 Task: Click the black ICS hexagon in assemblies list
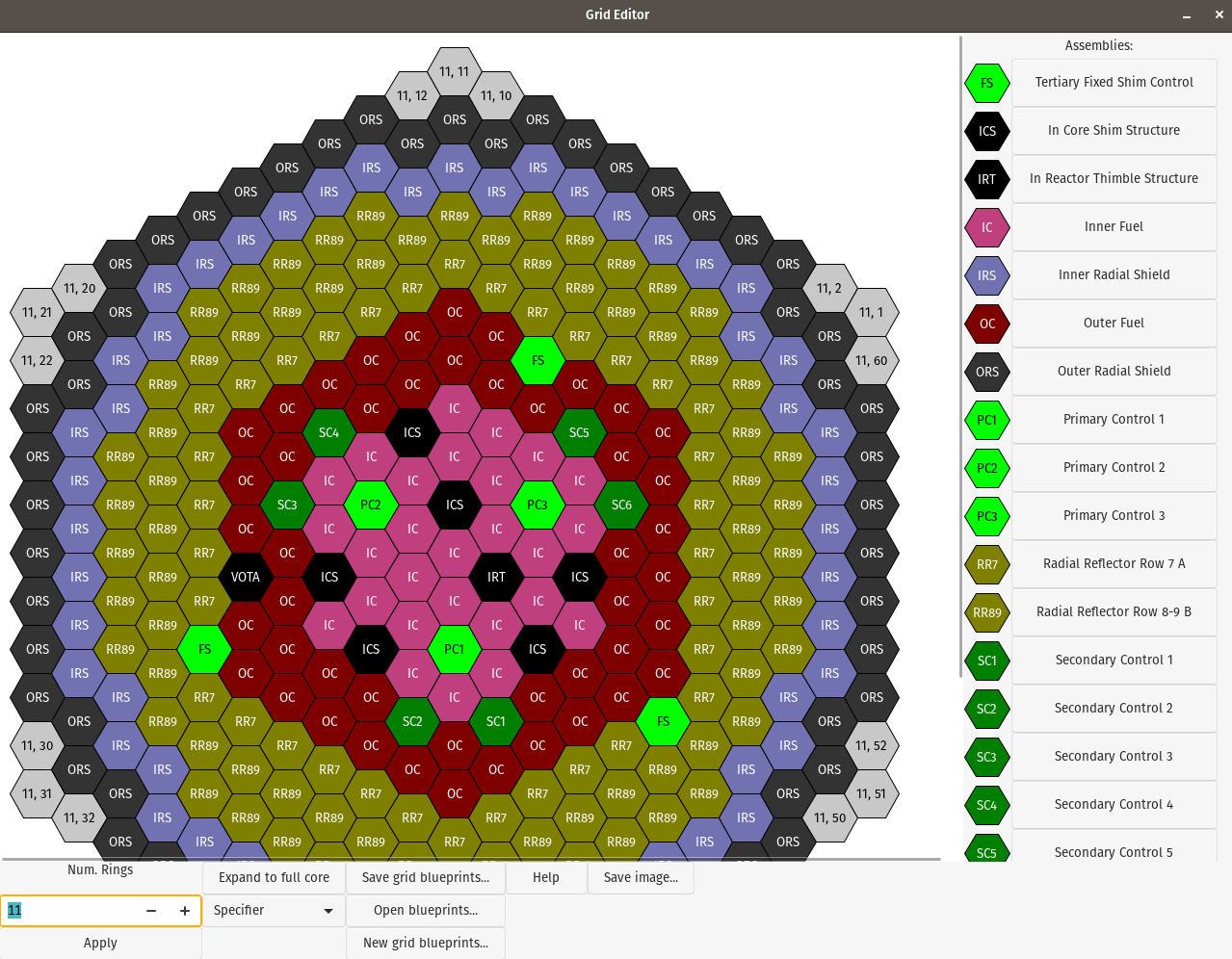pos(986,131)
